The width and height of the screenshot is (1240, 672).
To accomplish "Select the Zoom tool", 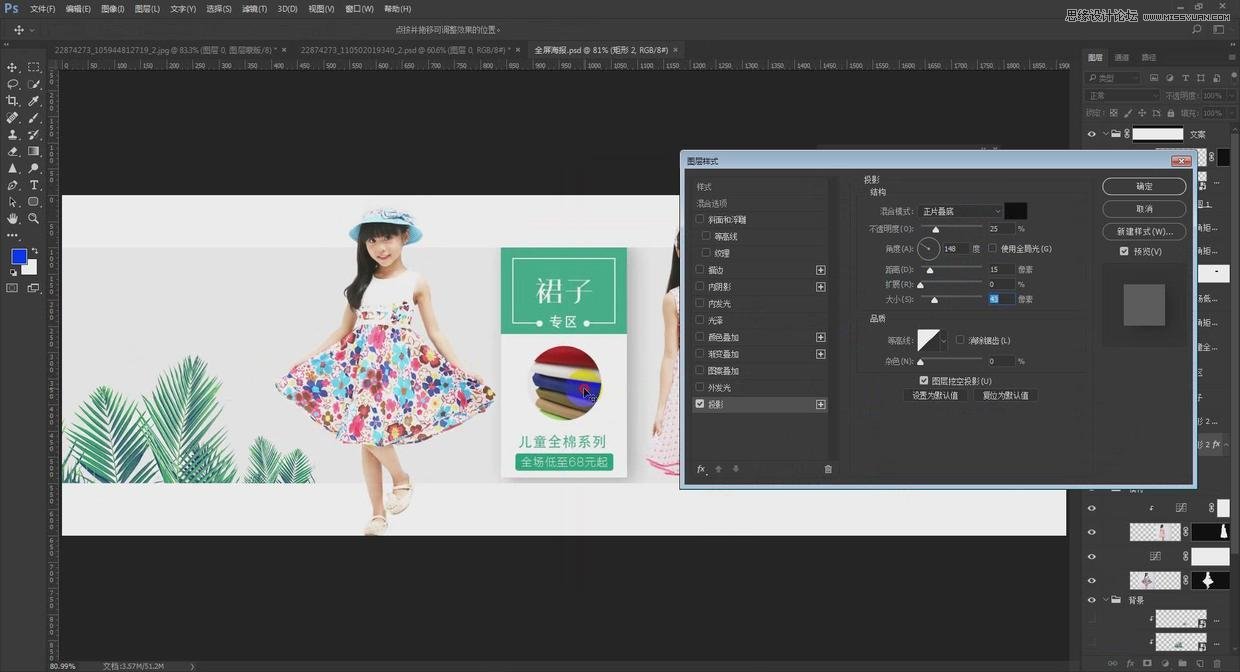I will click(34, 218).
